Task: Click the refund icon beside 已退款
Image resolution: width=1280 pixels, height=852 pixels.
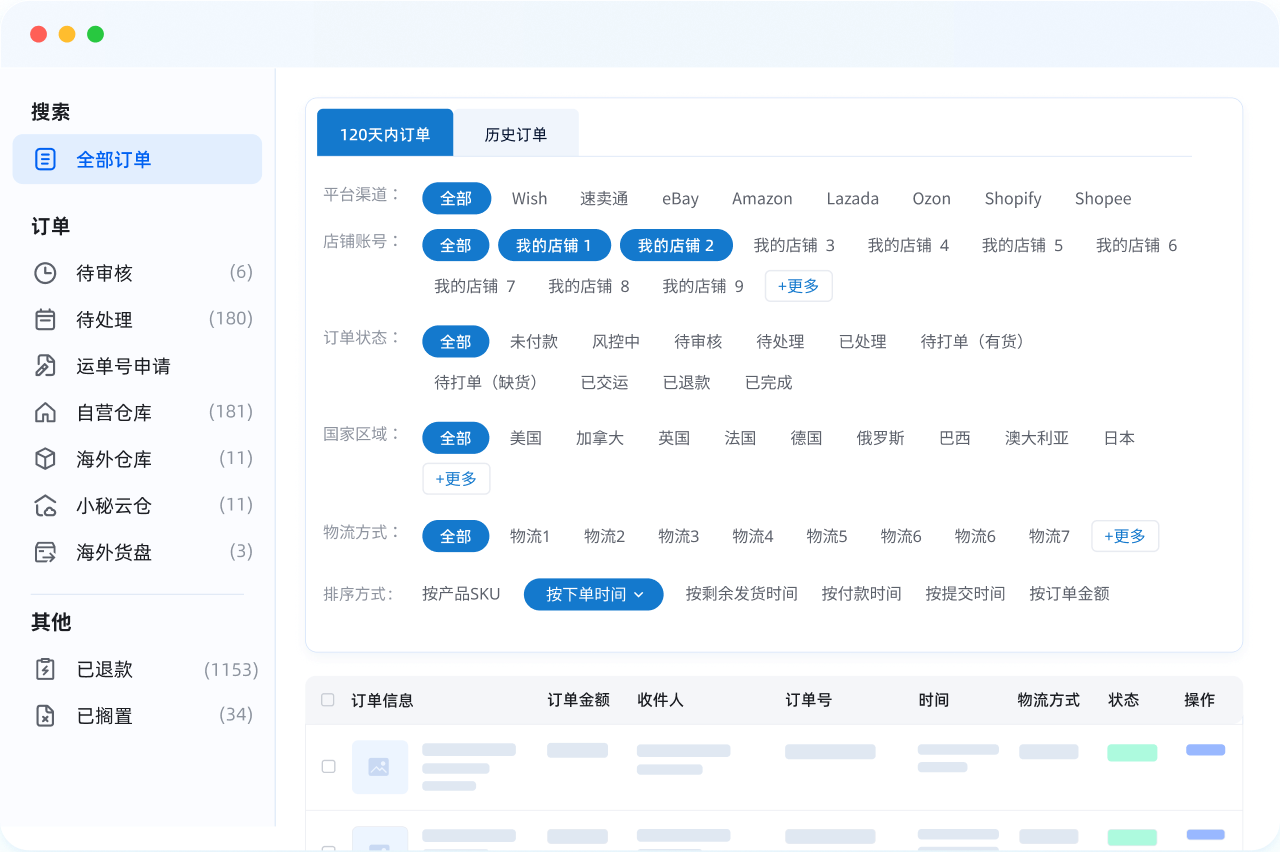Action: 45,669
